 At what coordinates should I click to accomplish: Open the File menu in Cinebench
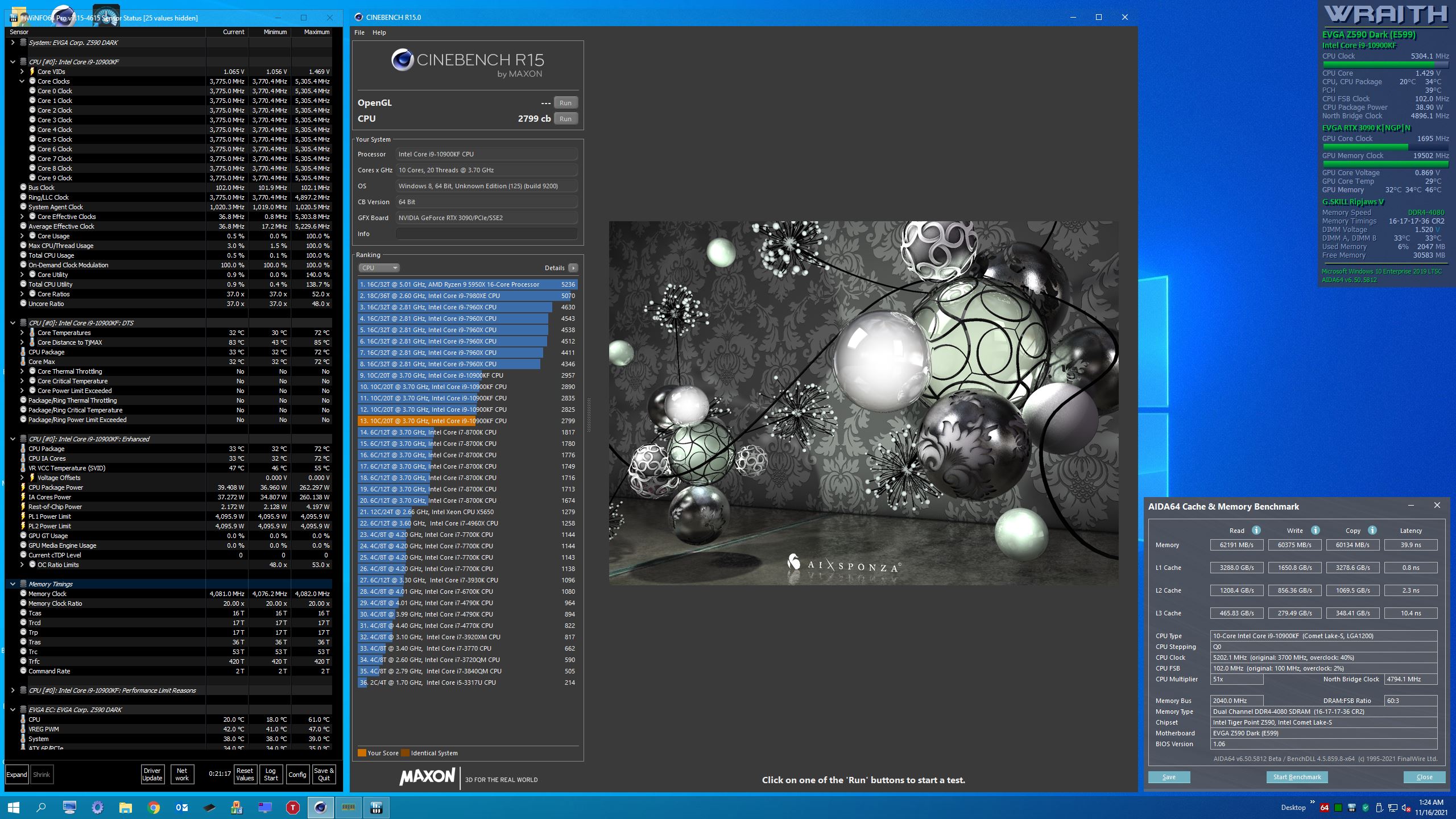coord(359,32)
